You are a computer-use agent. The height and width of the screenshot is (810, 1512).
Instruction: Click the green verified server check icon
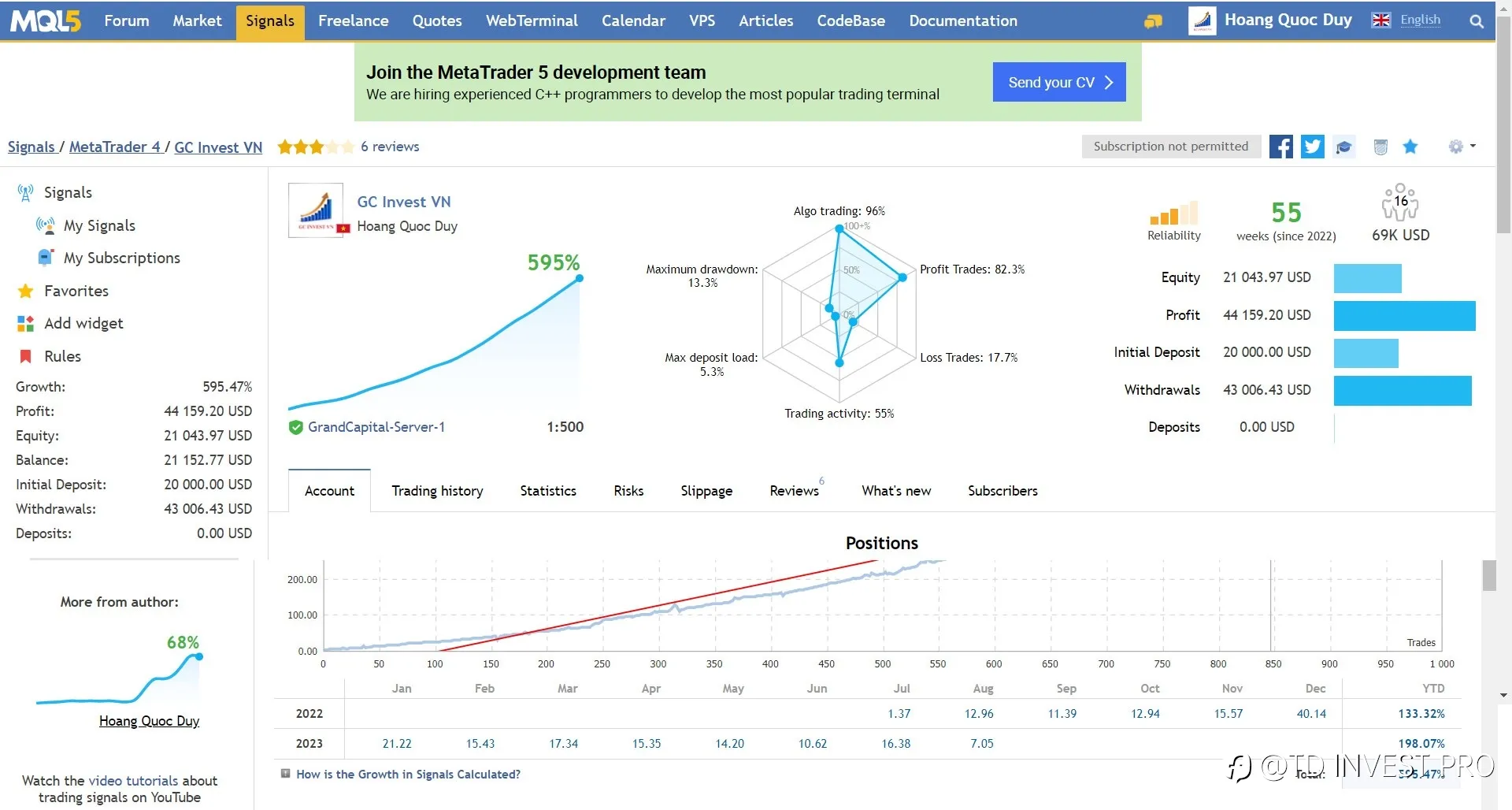pos(296,427)
